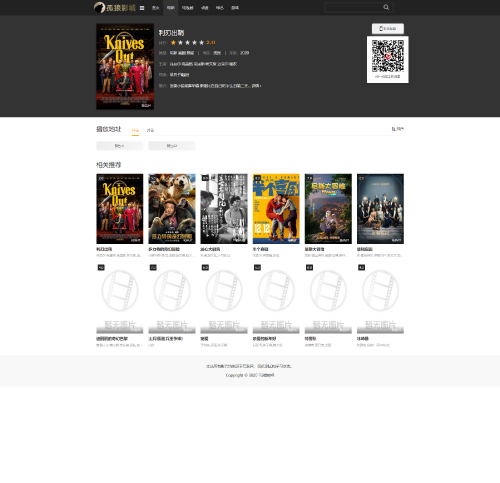Click the second episode button
This screenshot has height=483, width=500.
tap(172, 146)
